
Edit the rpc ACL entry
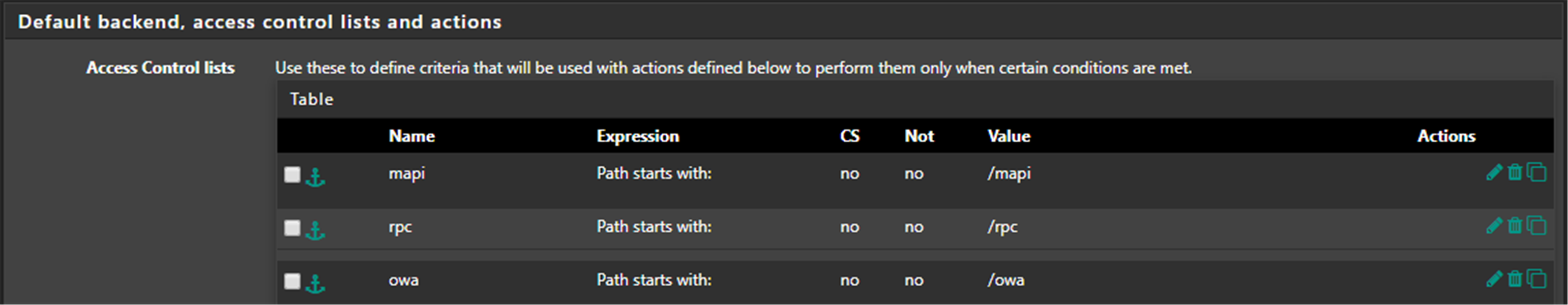[1494, 226]
